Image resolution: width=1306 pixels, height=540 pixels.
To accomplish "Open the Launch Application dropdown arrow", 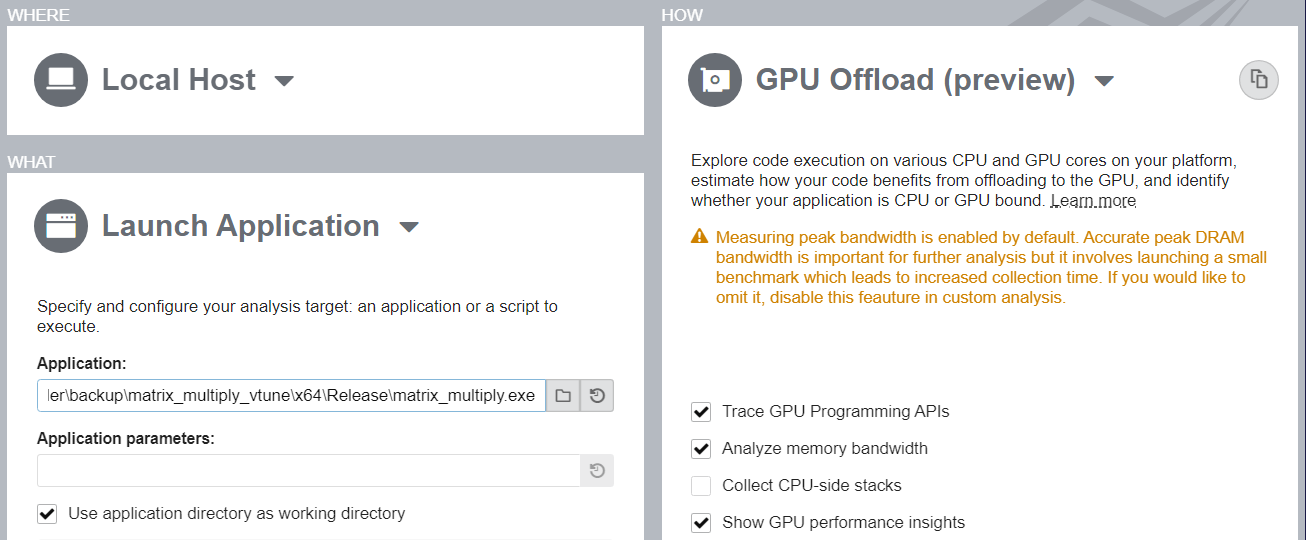I will (408, 227).
